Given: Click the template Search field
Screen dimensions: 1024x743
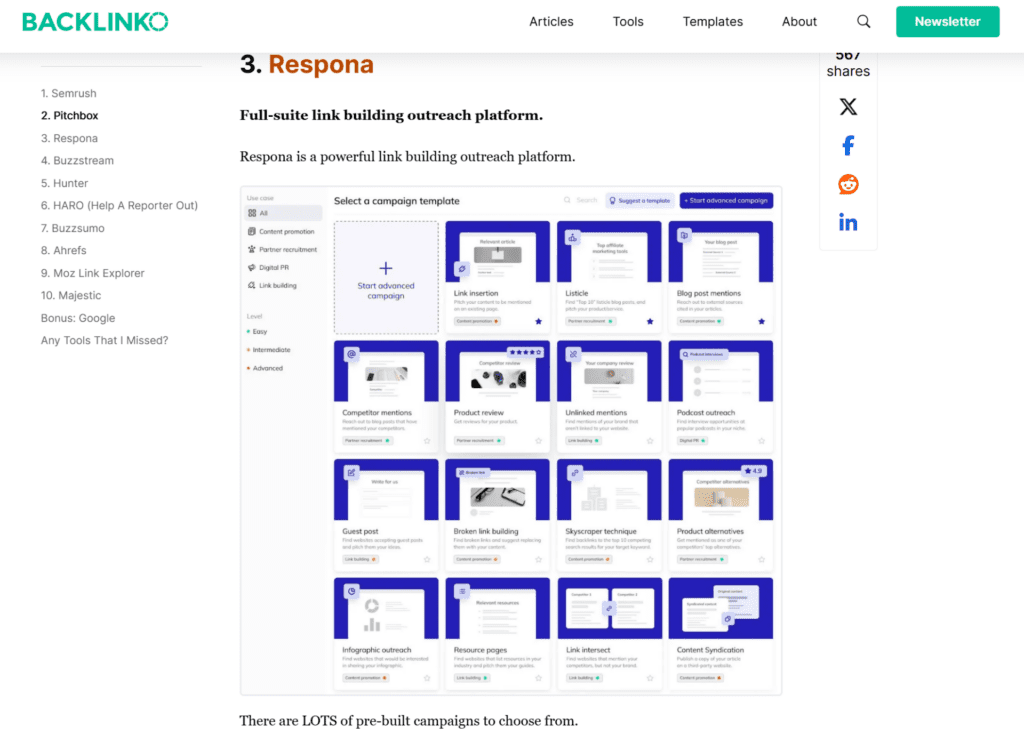Looking at the screenshot, I should coord(581,200).
